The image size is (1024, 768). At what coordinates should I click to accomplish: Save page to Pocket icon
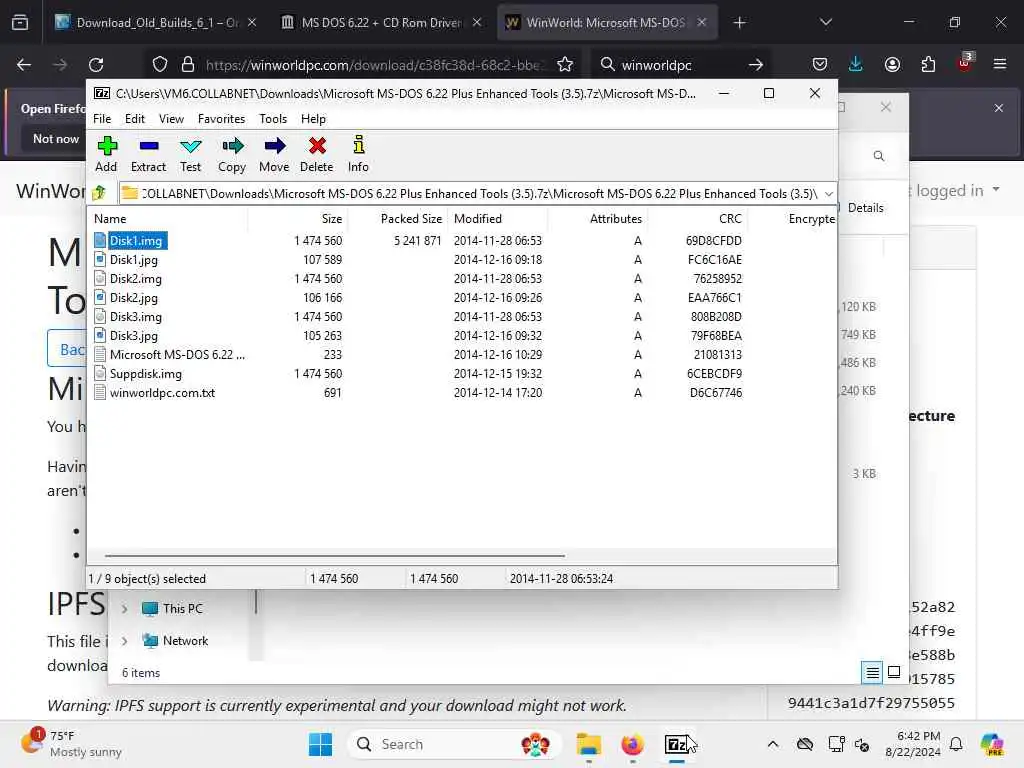(820, 65)
